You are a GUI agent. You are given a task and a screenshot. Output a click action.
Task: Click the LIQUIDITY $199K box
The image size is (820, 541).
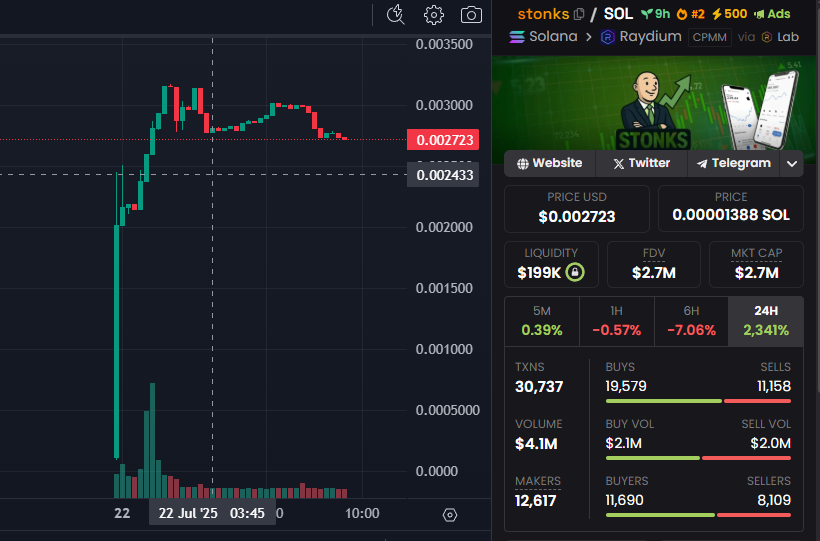[551, 264]
